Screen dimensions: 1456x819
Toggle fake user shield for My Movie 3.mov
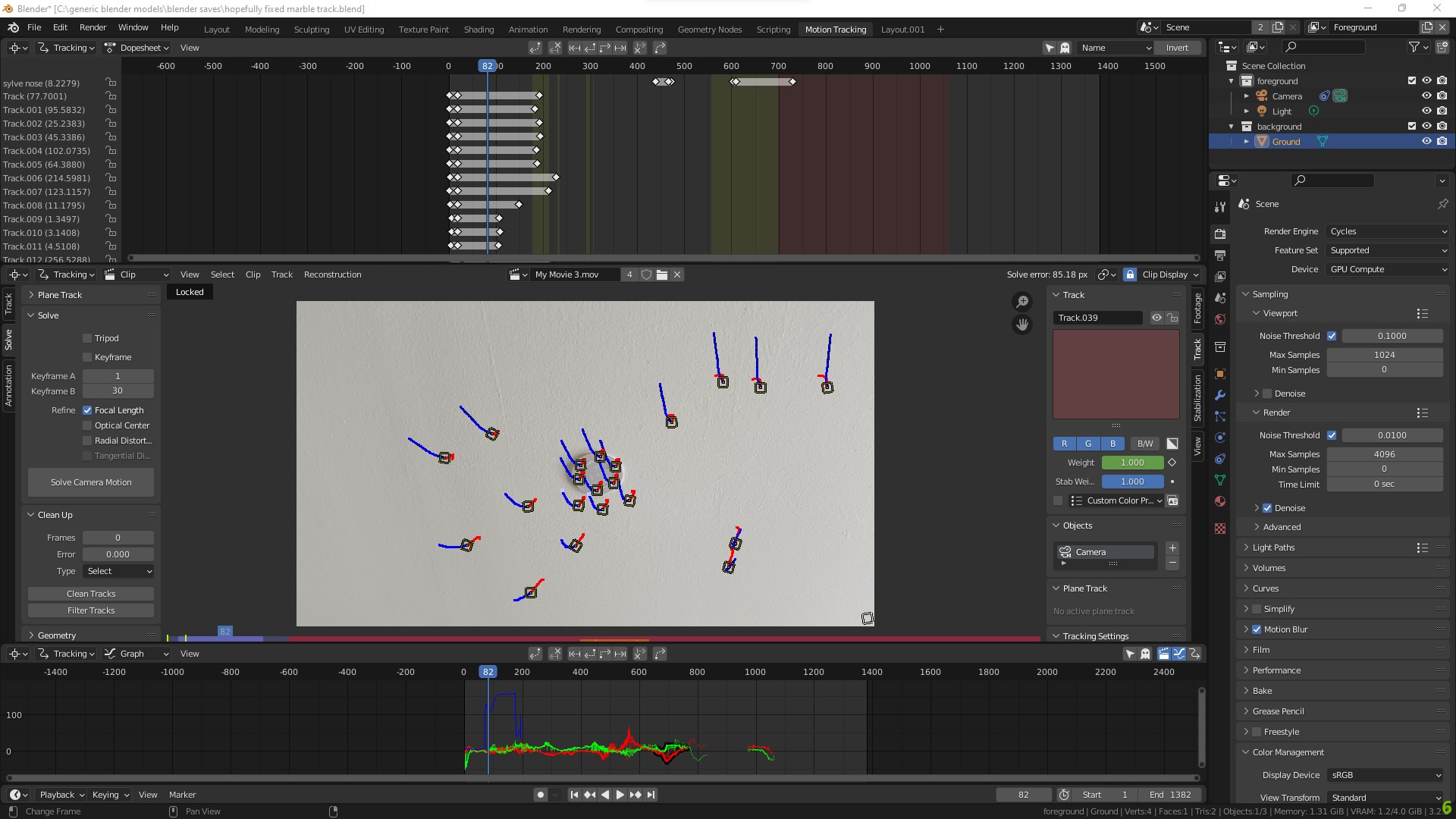646,275
